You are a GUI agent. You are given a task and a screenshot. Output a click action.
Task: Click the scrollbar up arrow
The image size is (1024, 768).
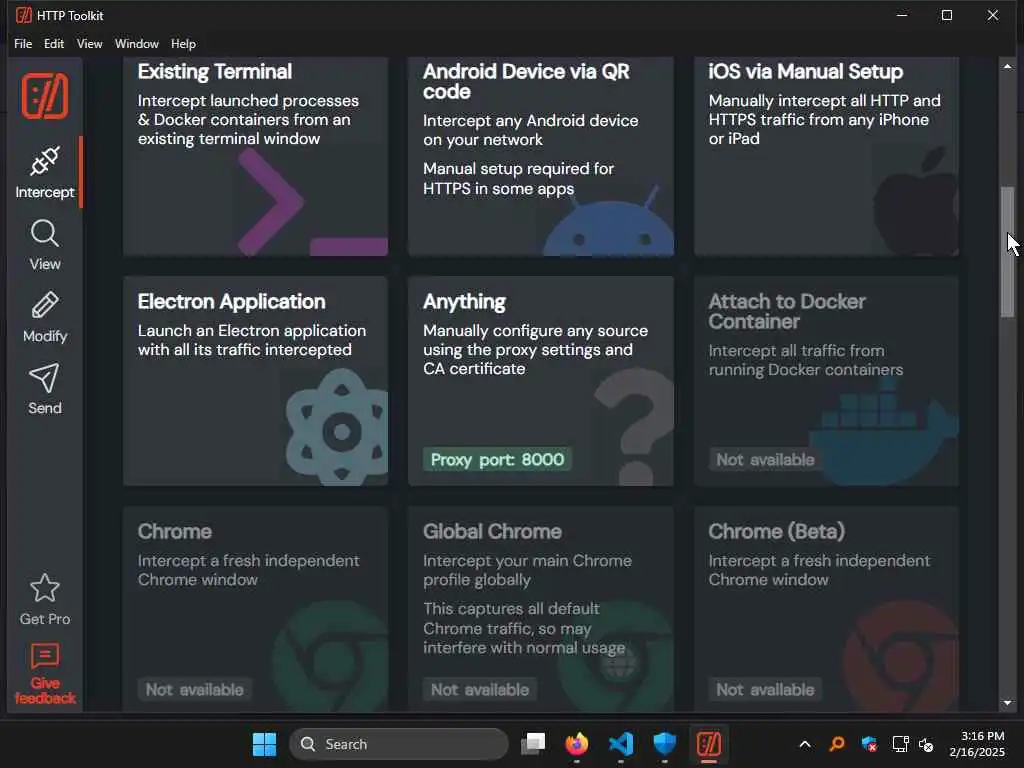point(1008,66)
